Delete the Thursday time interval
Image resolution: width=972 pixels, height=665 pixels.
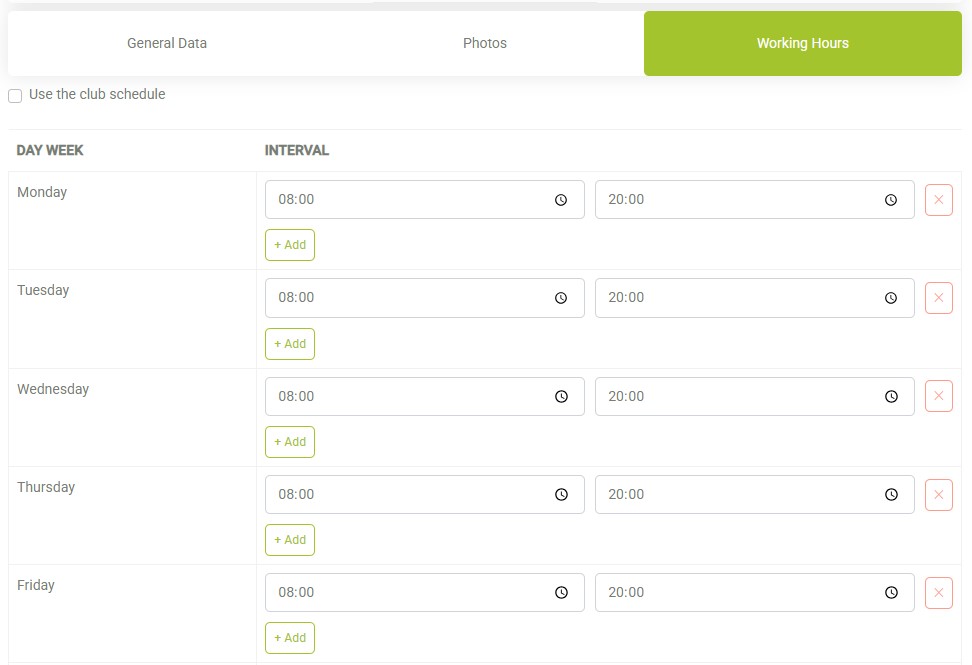click(x=938, y=494)
